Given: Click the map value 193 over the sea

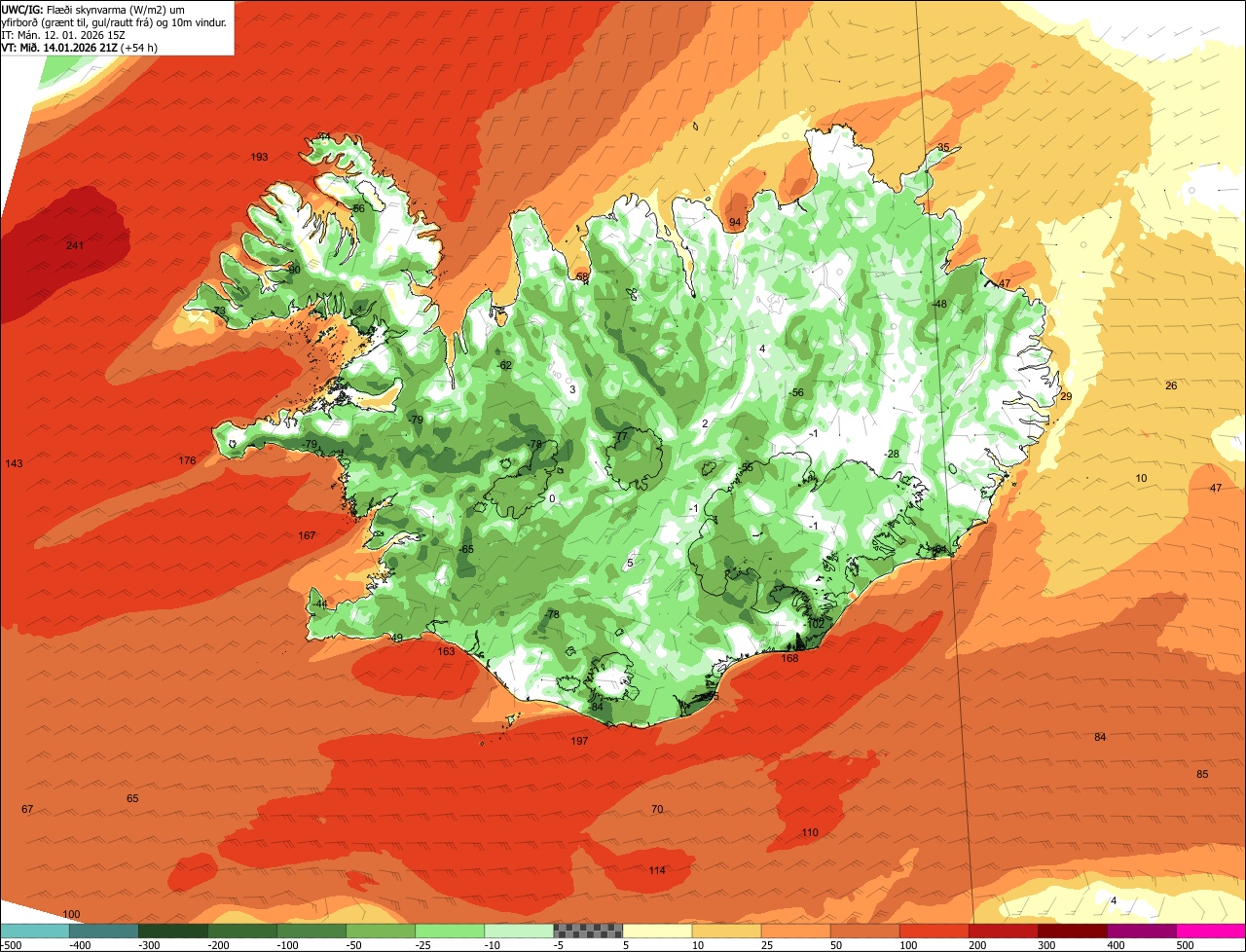Looking at the screenshot, I should click(x=259, y=157).
